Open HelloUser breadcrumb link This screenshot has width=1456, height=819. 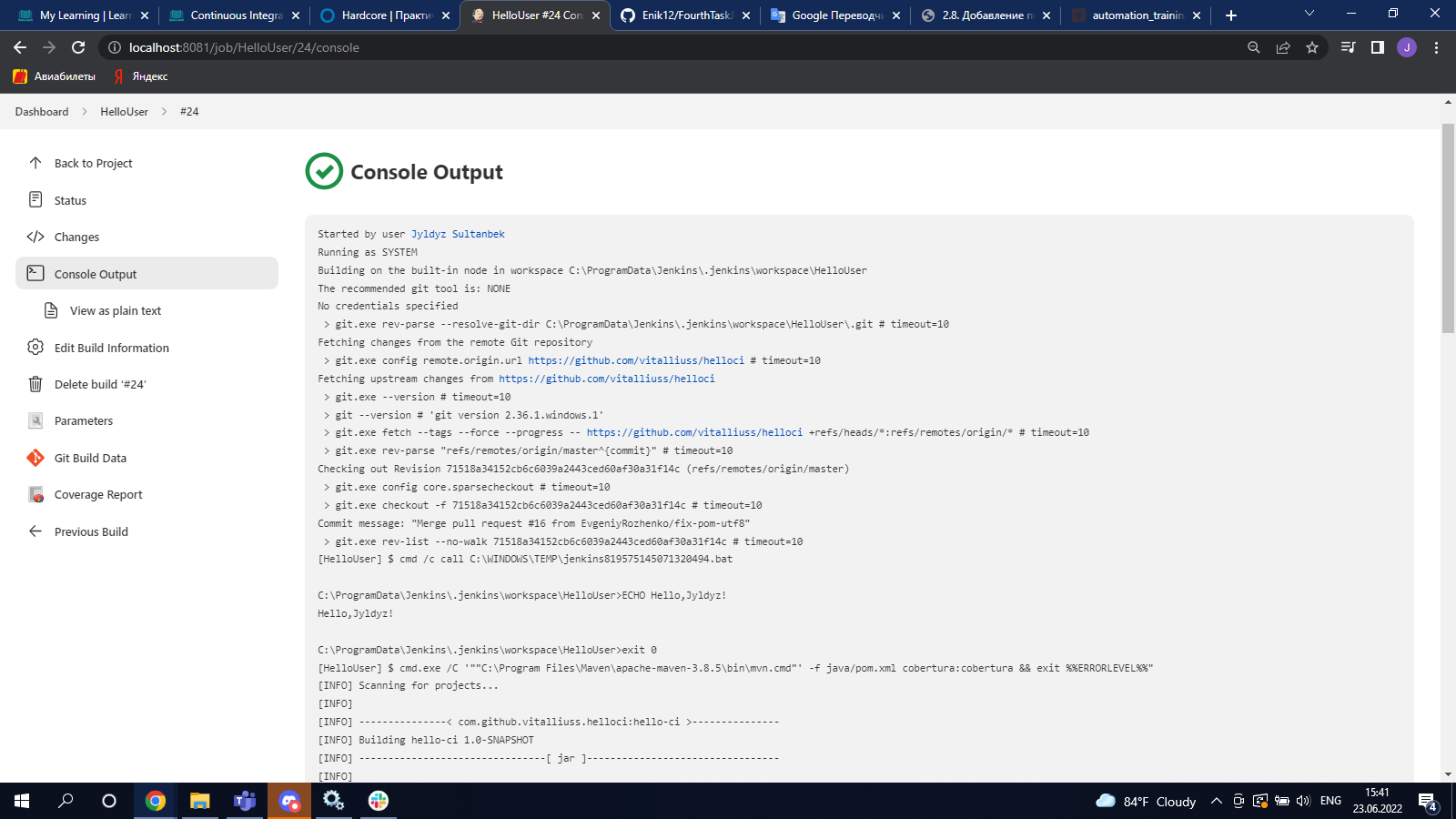[124, 111]
